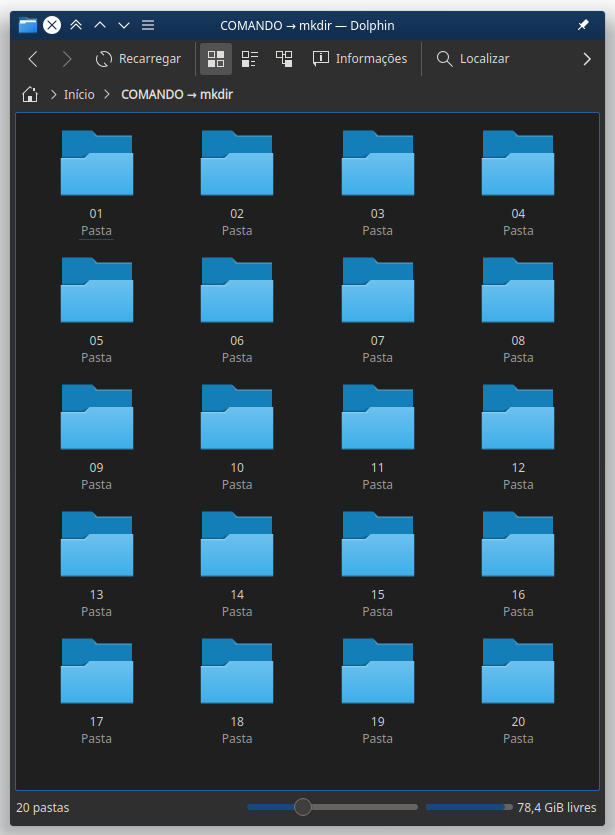Toggle the Informações panel
The image size is (615, 835).
(360, 59)
